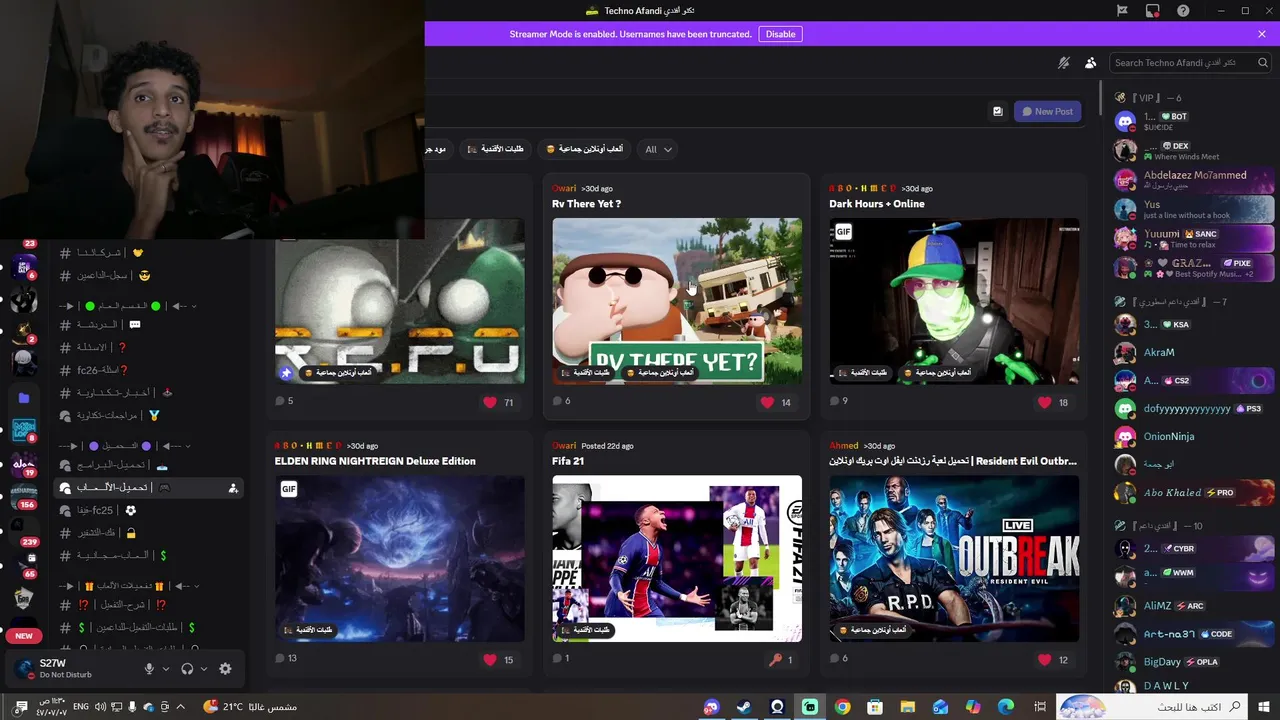
Task: Click the GIF badge on ELDEN RING thumbnail
Action: coord(289,489)
